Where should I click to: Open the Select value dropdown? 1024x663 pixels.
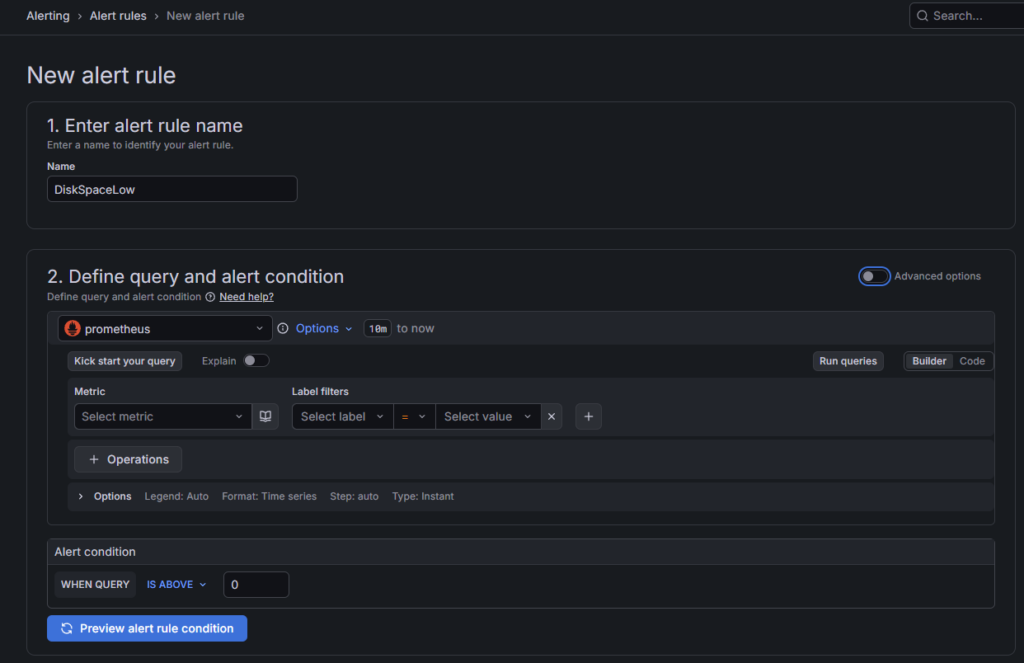(x=488, y=416)
